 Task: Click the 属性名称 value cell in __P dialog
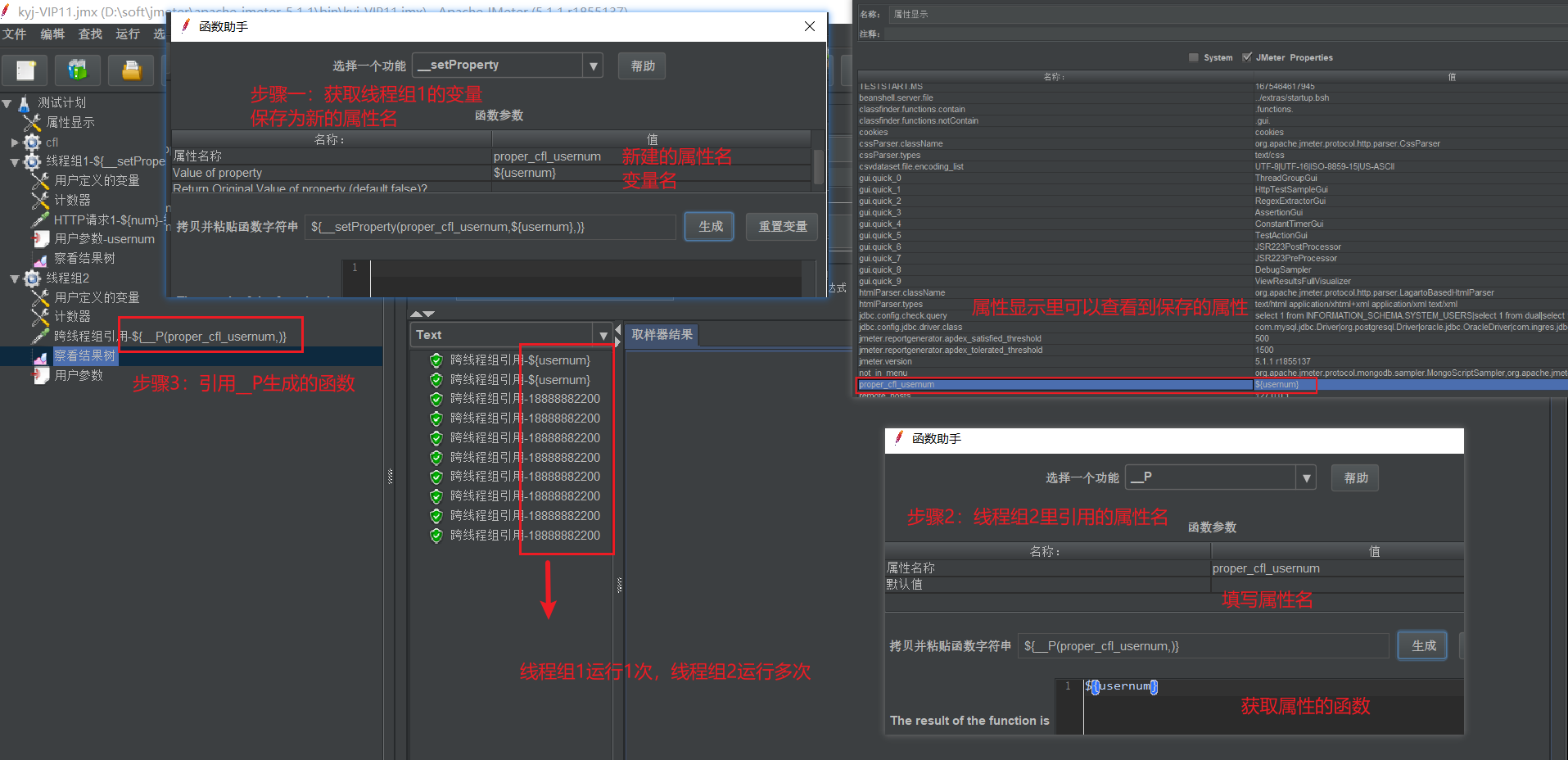[x=1337, y=568]
